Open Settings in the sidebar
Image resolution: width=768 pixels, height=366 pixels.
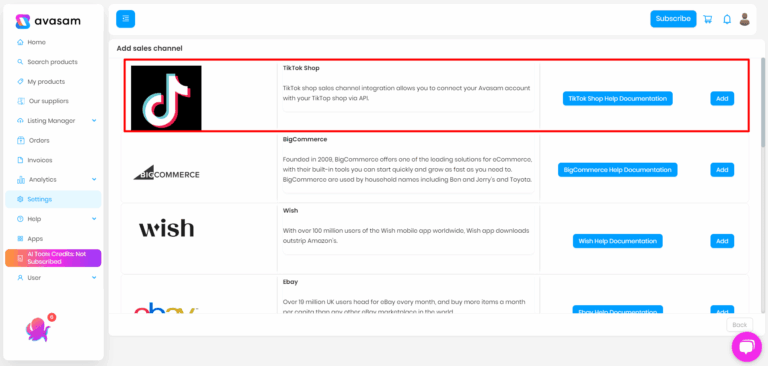53,199
